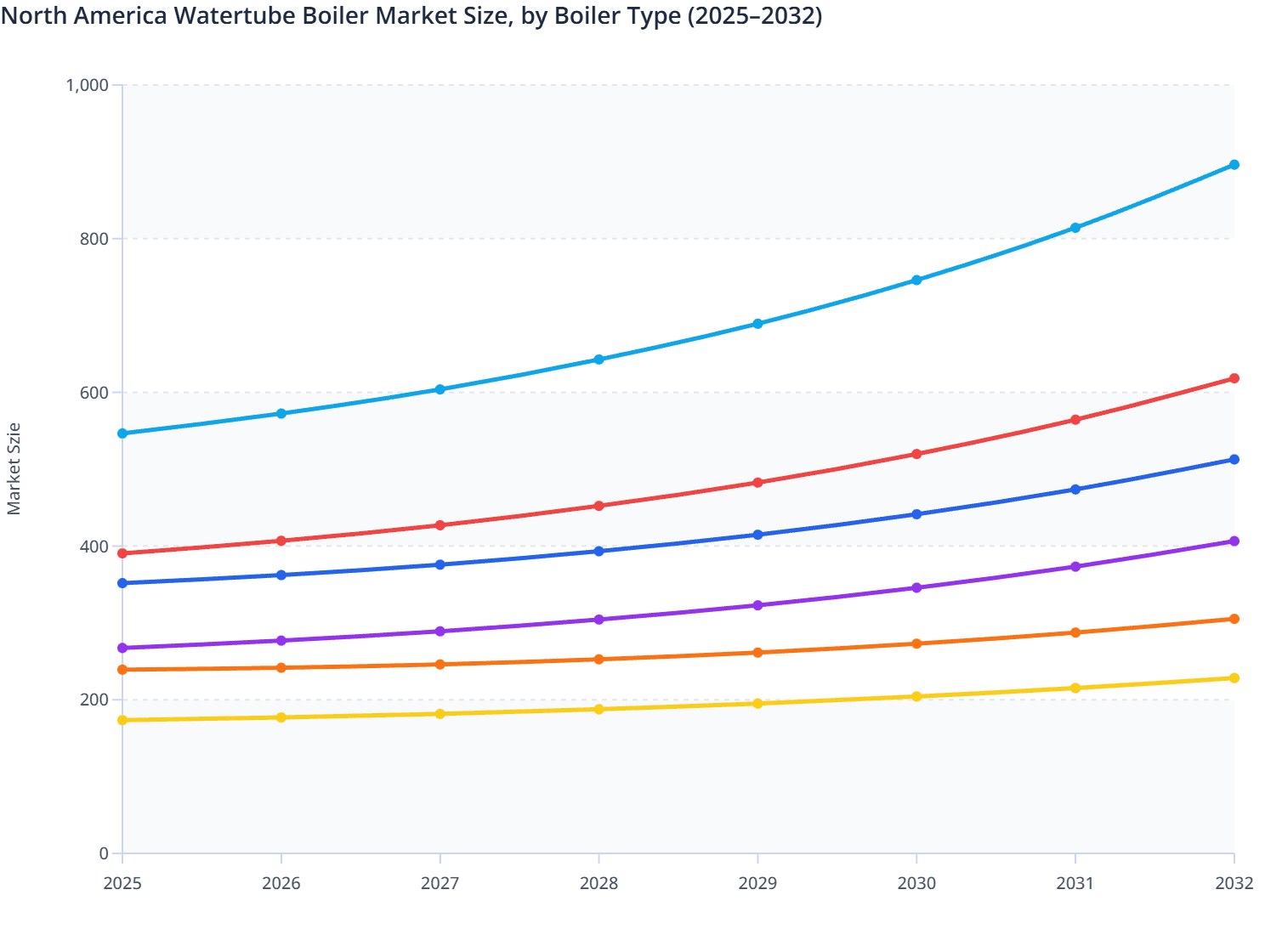Select the 2025 light-blue data point
The height and width of the screenshot is (952, 1282).
(x=122, y=433)
